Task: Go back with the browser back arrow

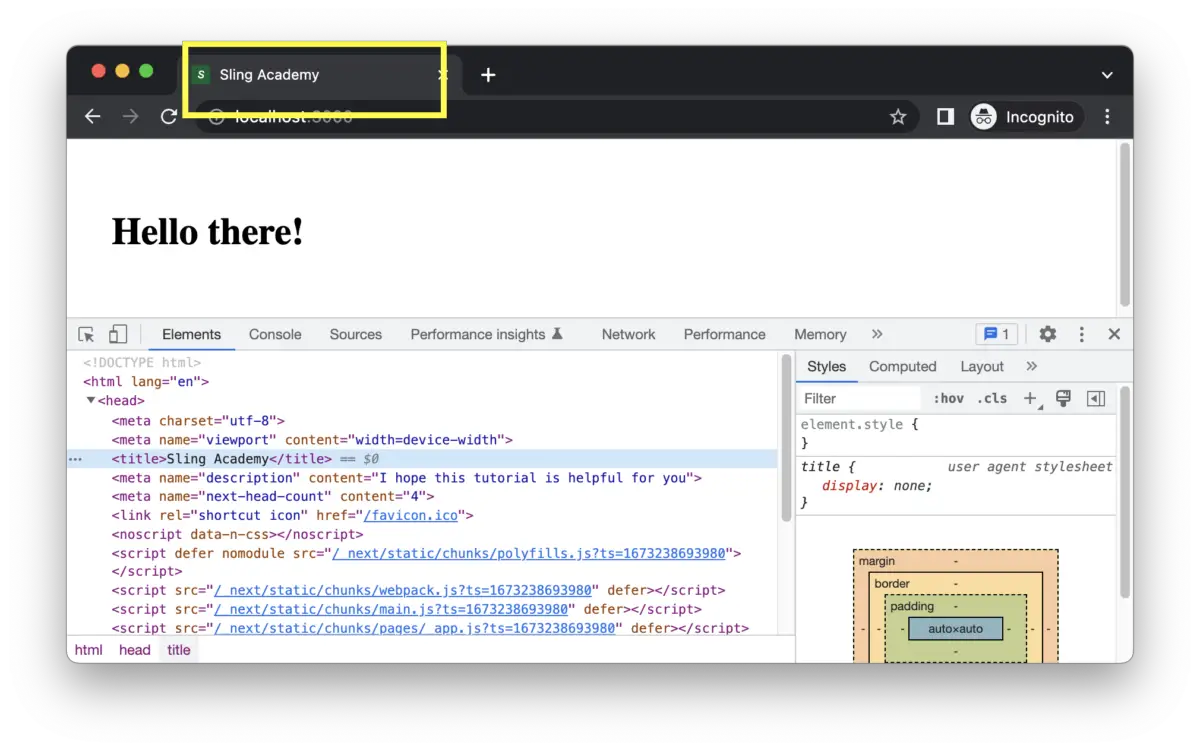Action: (x=93, y=117)
